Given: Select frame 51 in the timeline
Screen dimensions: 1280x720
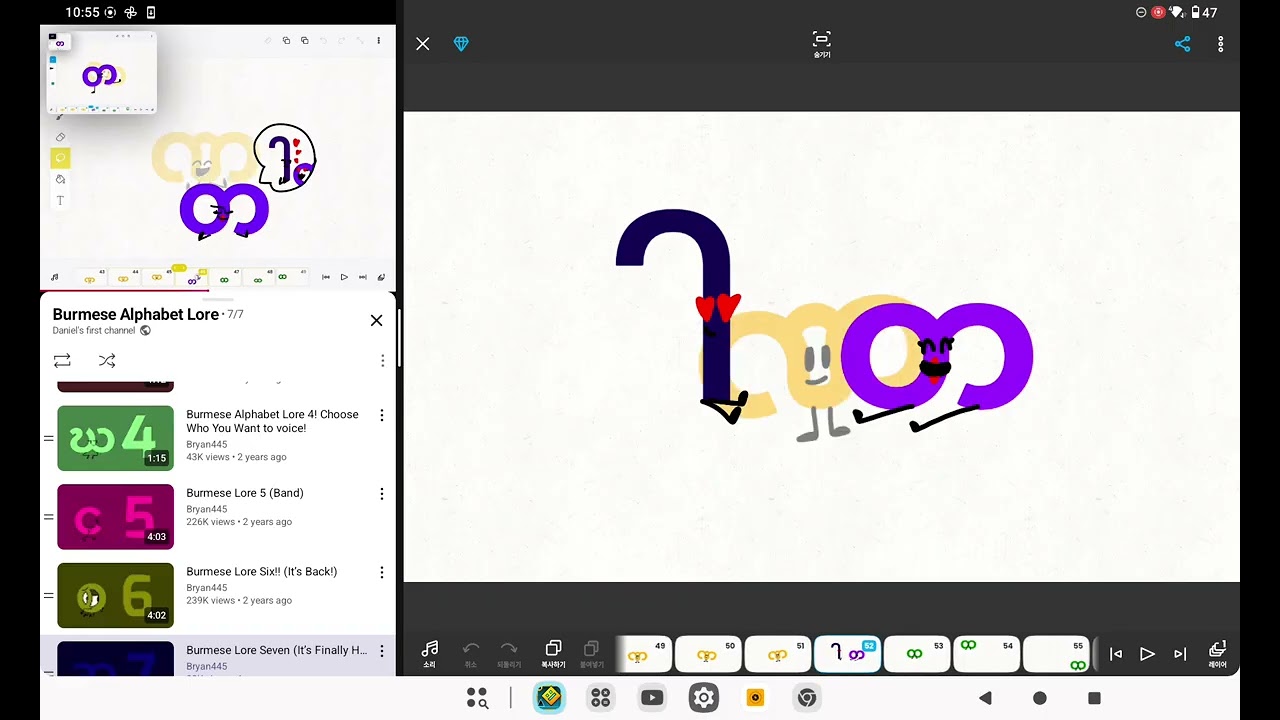Looking at the screenshot, I should (x=777, y=654).
